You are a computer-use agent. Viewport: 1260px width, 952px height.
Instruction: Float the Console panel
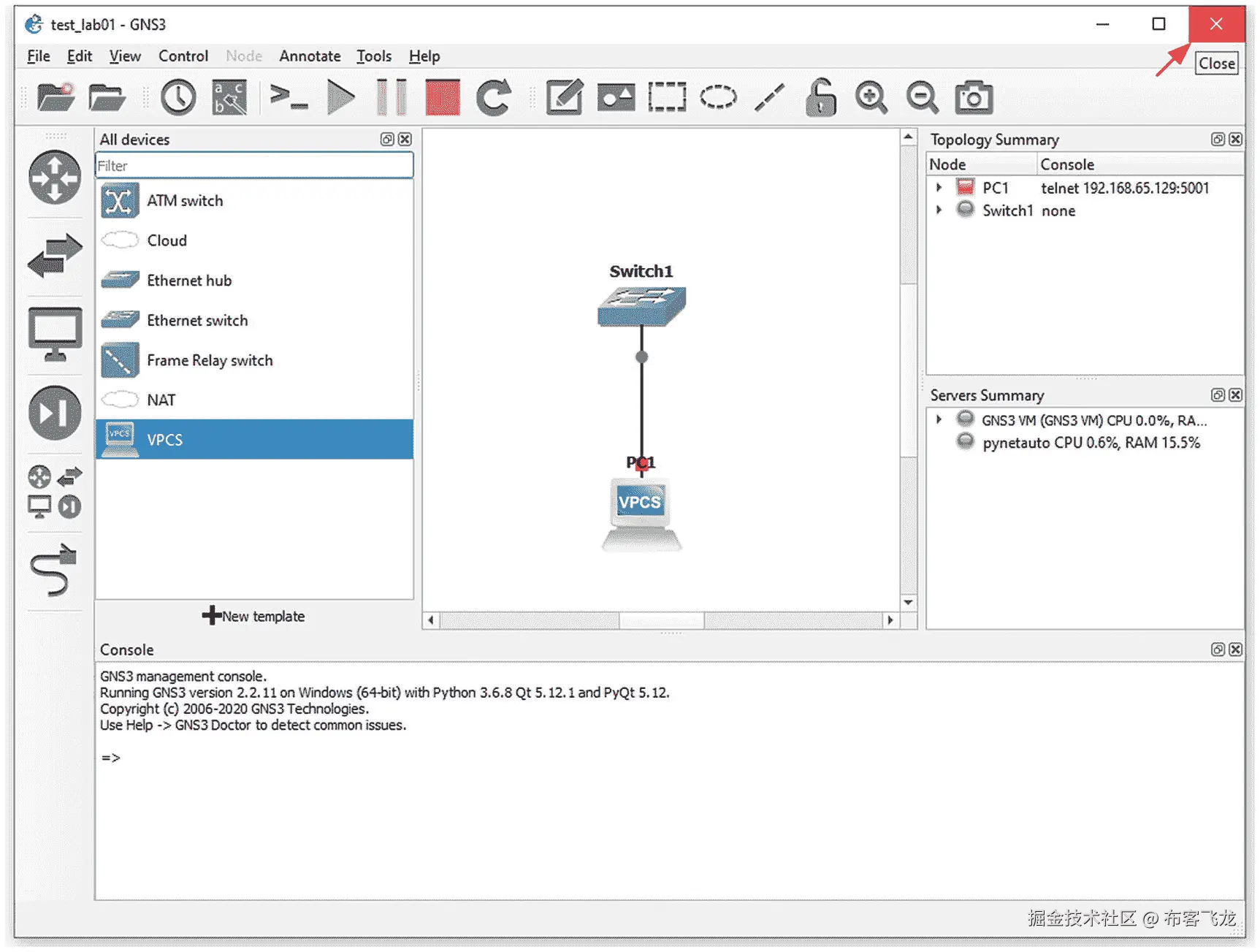click(1218, 650)
